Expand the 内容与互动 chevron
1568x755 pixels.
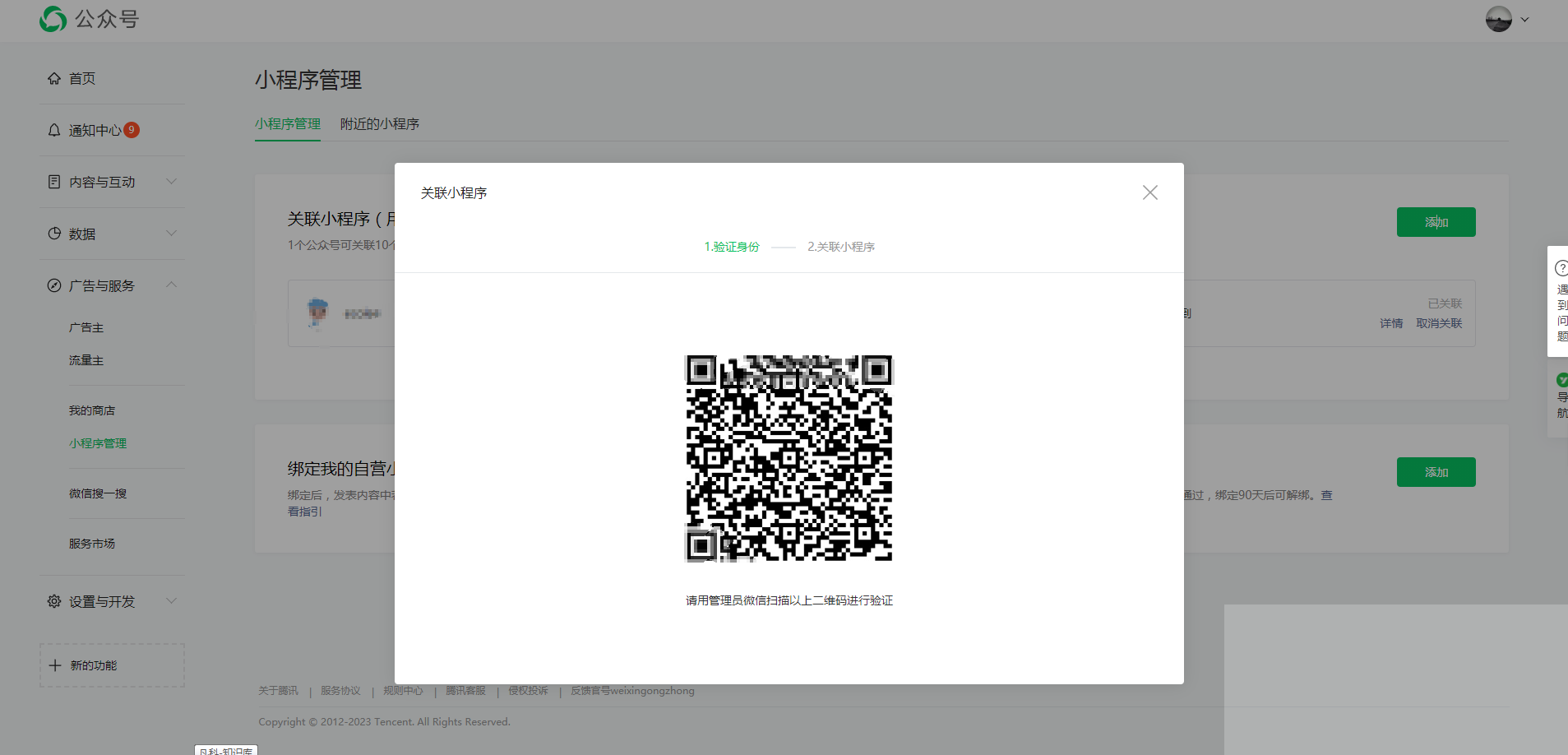(171, 181)
